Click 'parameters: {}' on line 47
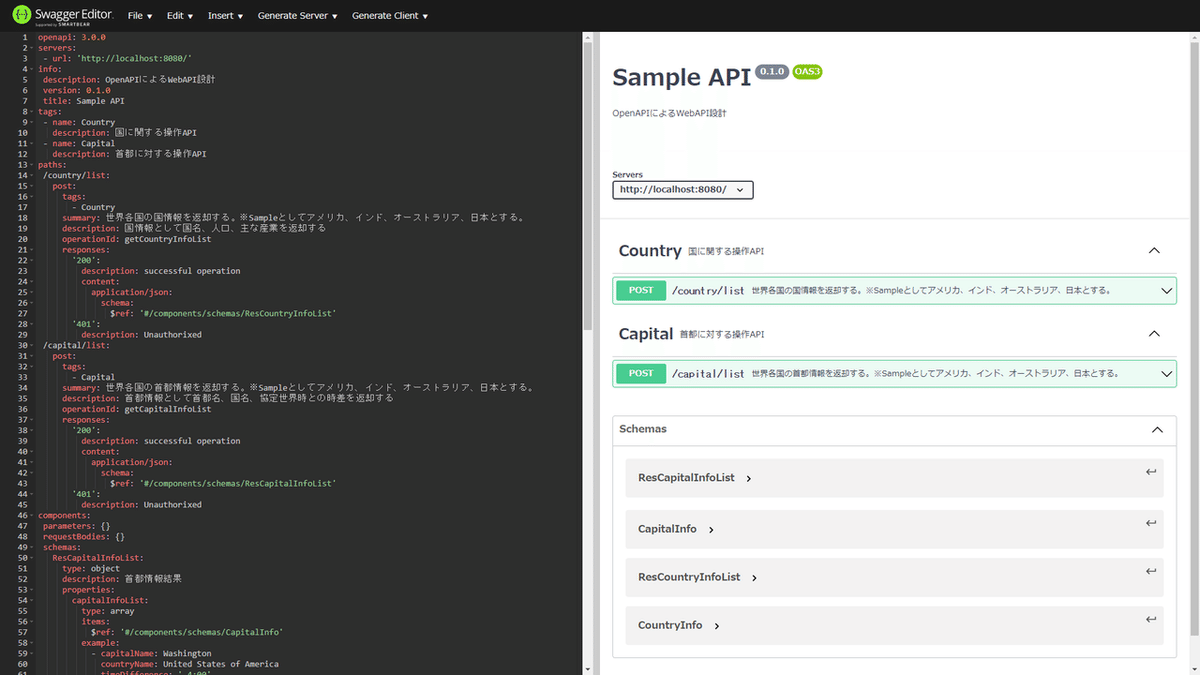This screenshot has height=675, width=1200. 77,526
